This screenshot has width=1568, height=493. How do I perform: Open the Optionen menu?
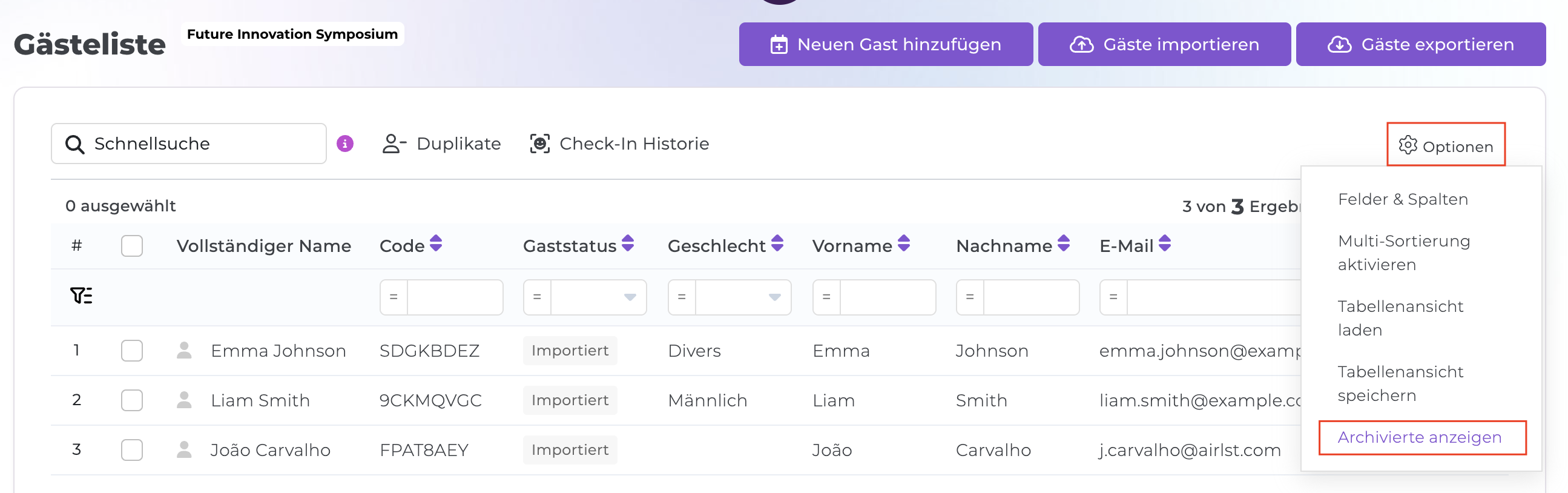[x=1446, y=145]
